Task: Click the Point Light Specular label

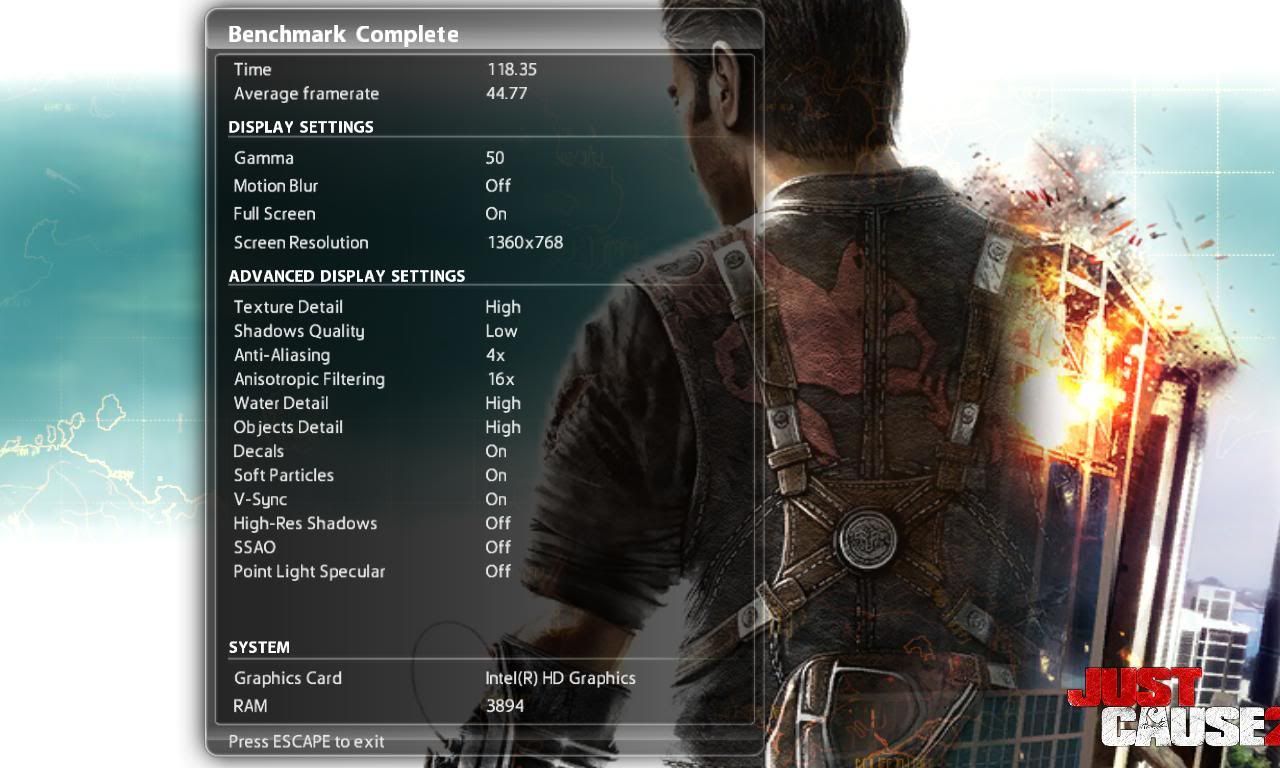Action: (x=309, y=571)
